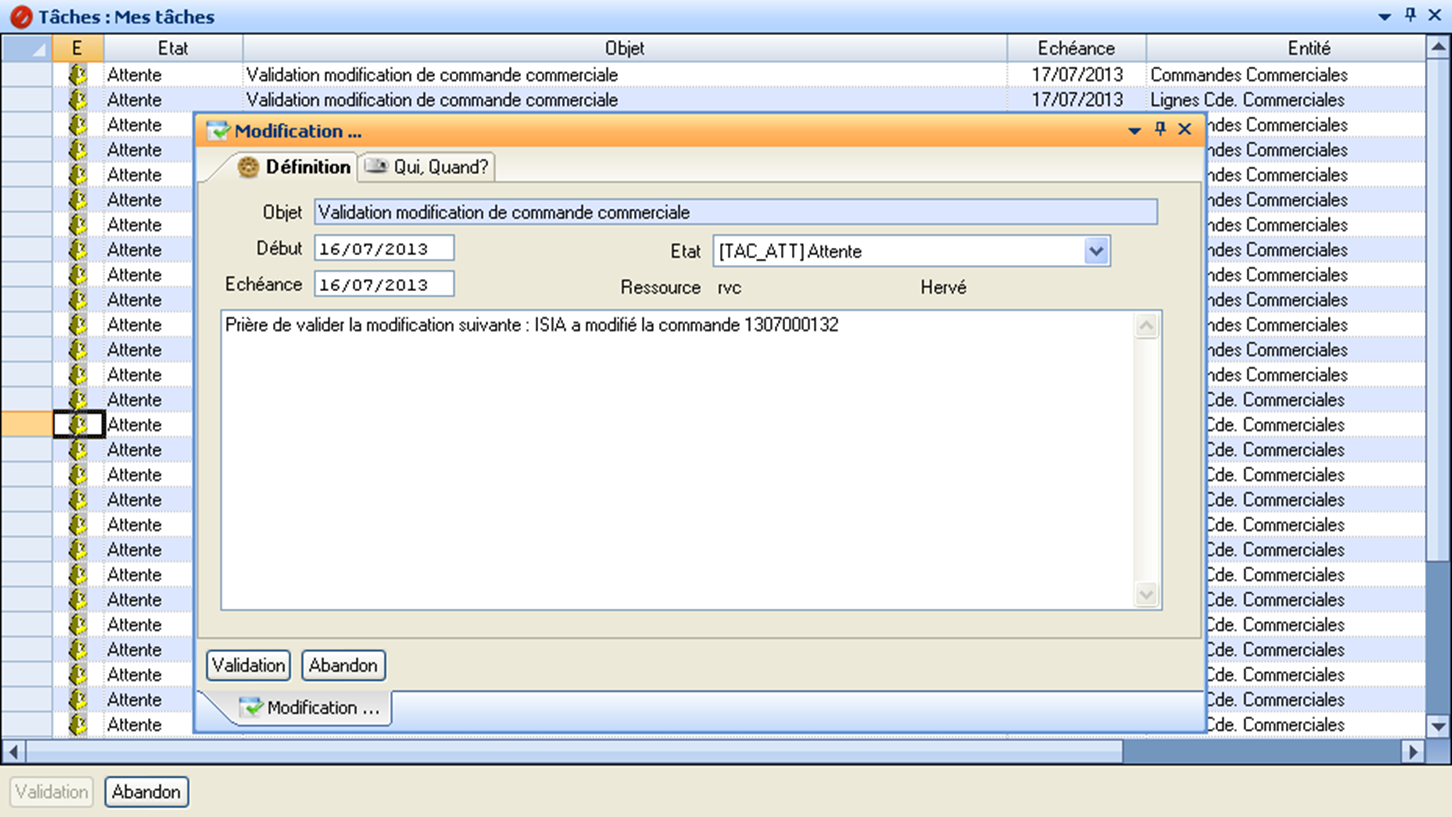
Task: Click the Modification tab icon at the dialog bottom
Action: point(251,707)
